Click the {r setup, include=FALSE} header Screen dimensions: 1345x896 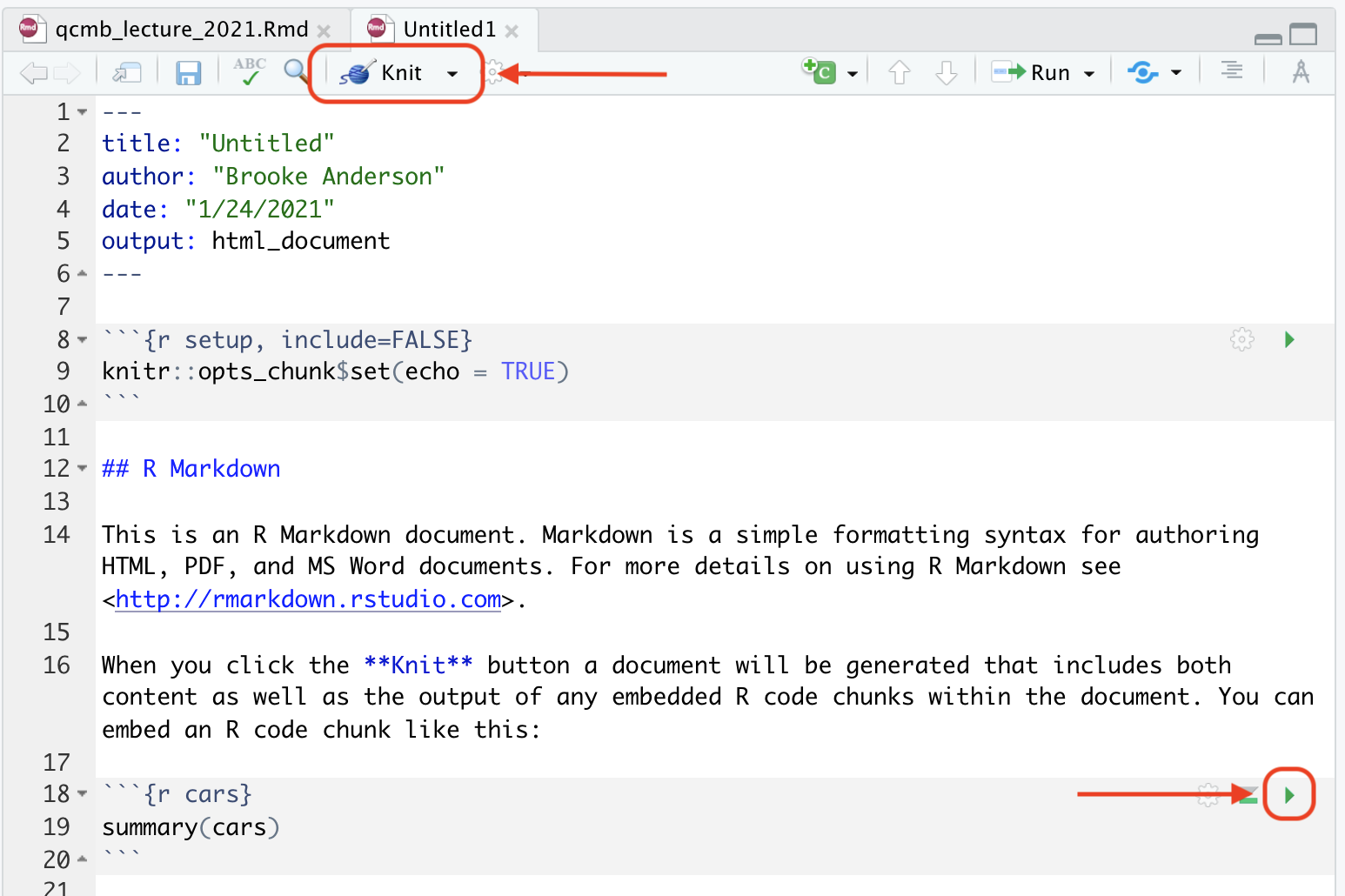click(308, 340)
